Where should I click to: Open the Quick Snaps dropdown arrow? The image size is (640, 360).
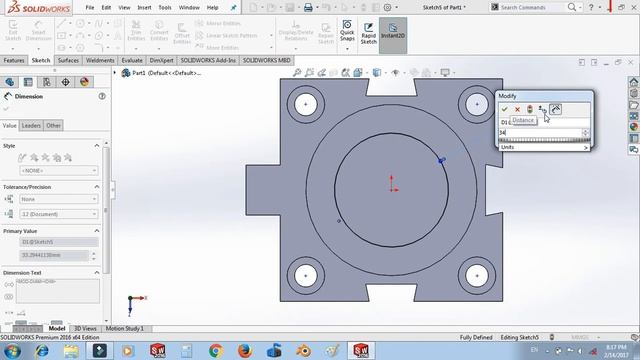pos(347,49)
